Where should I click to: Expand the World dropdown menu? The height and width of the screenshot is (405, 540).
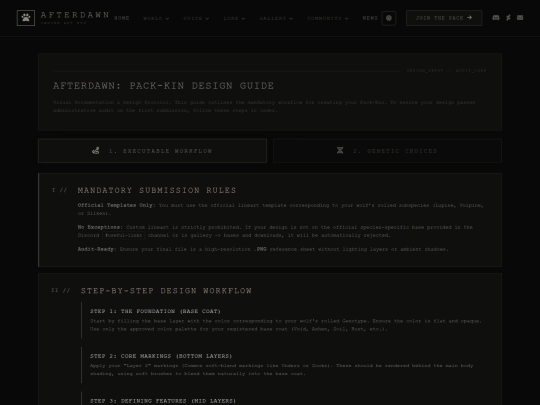156,18
